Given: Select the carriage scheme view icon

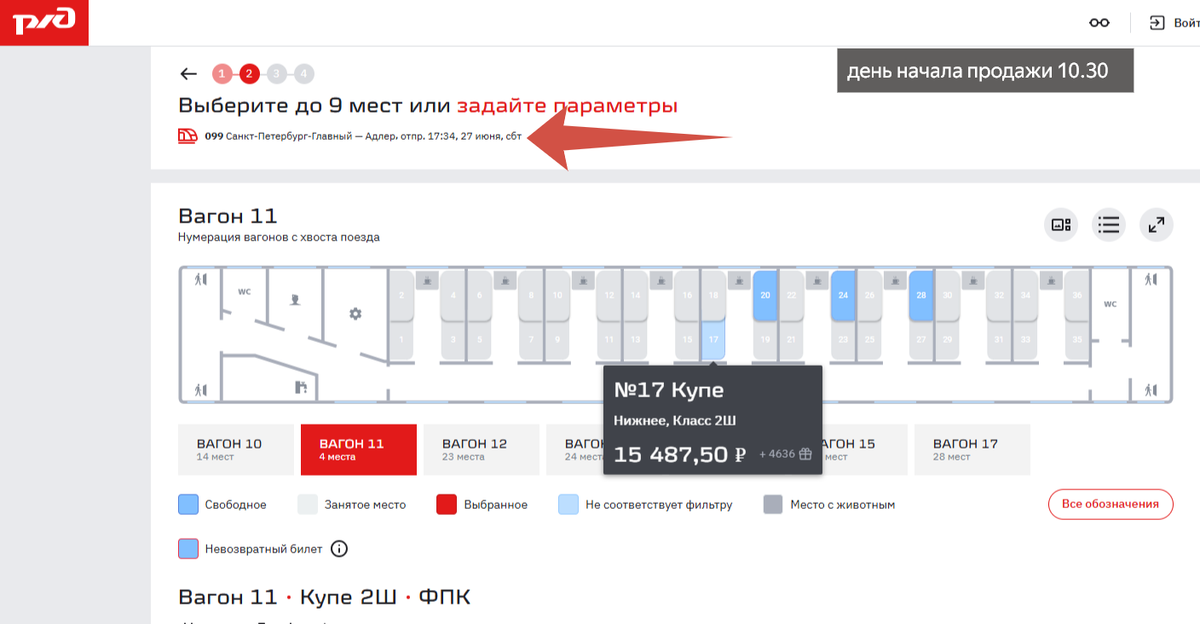Looking at the screenshot, I should coord(1060,225).
